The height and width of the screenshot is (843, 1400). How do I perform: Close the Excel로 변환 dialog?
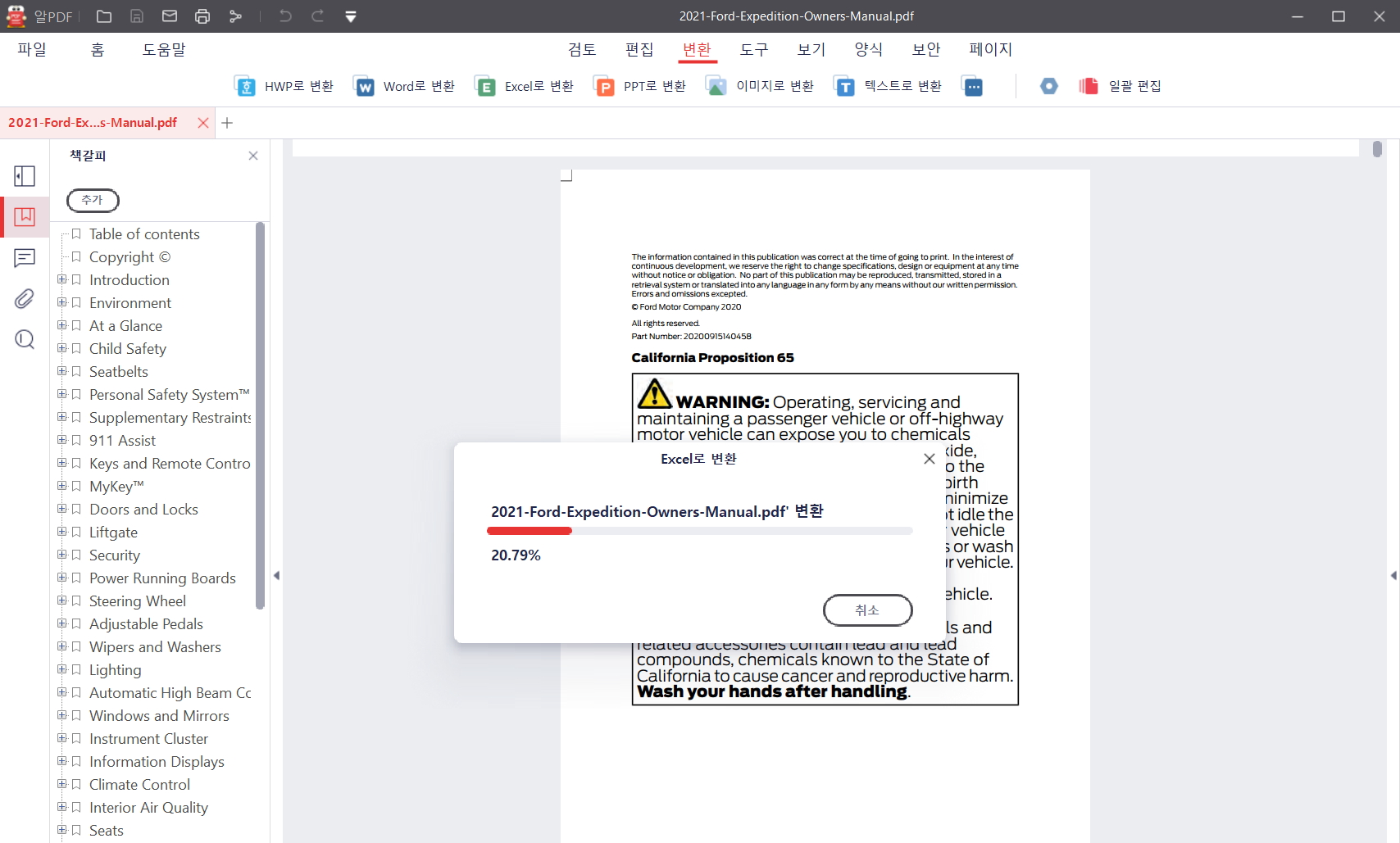(x=930, y=459)
